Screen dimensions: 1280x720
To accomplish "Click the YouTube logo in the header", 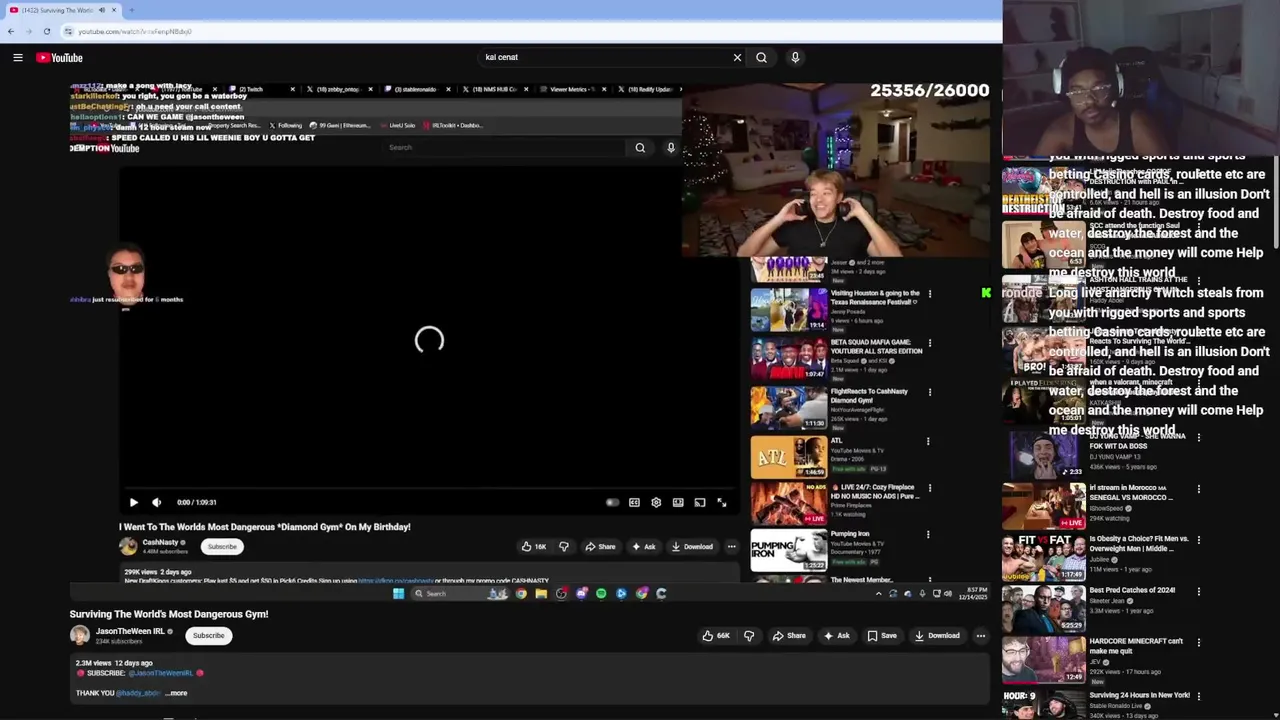I will (60, 58).
